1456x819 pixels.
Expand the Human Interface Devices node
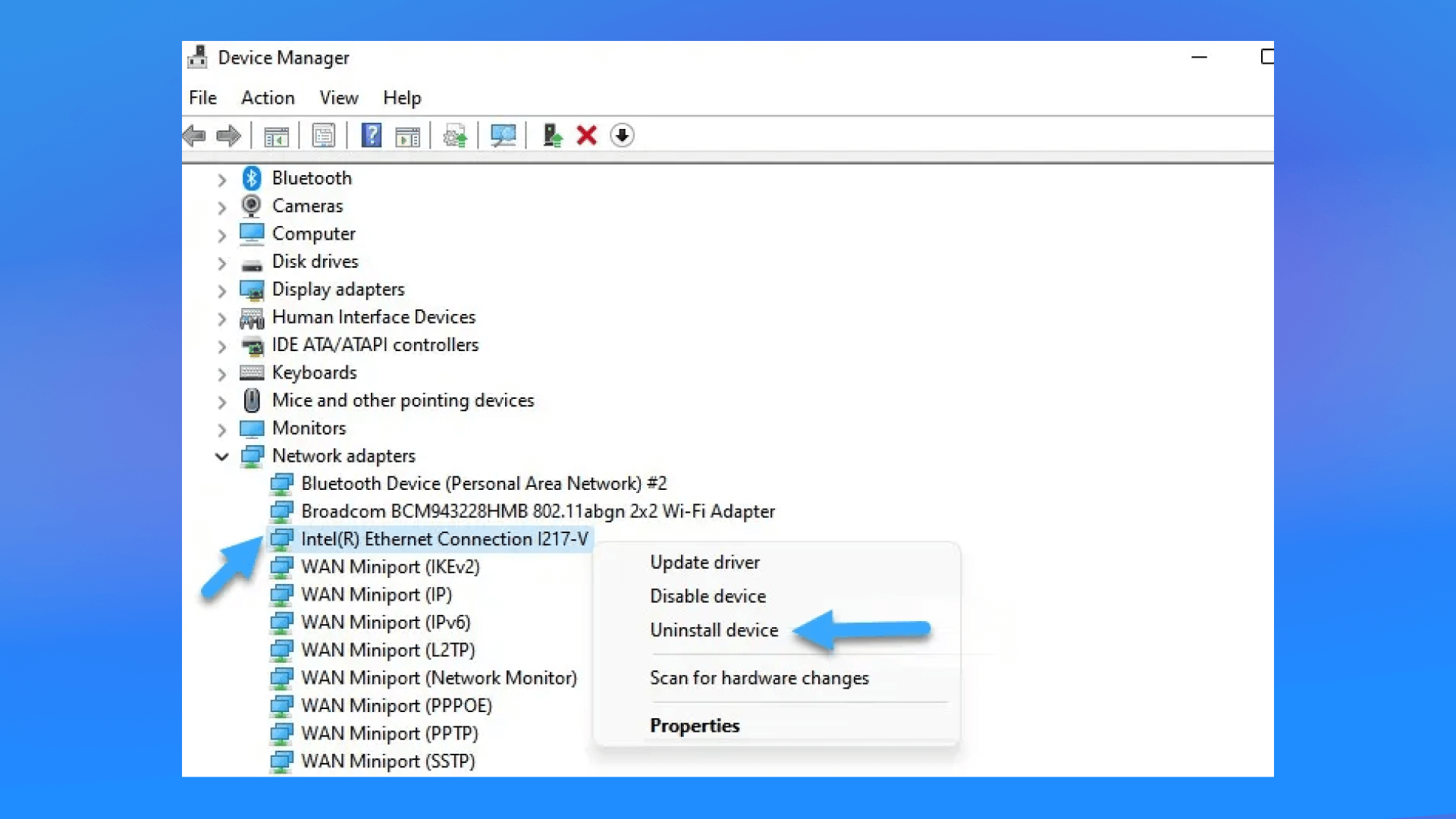(x=221, y=318)
